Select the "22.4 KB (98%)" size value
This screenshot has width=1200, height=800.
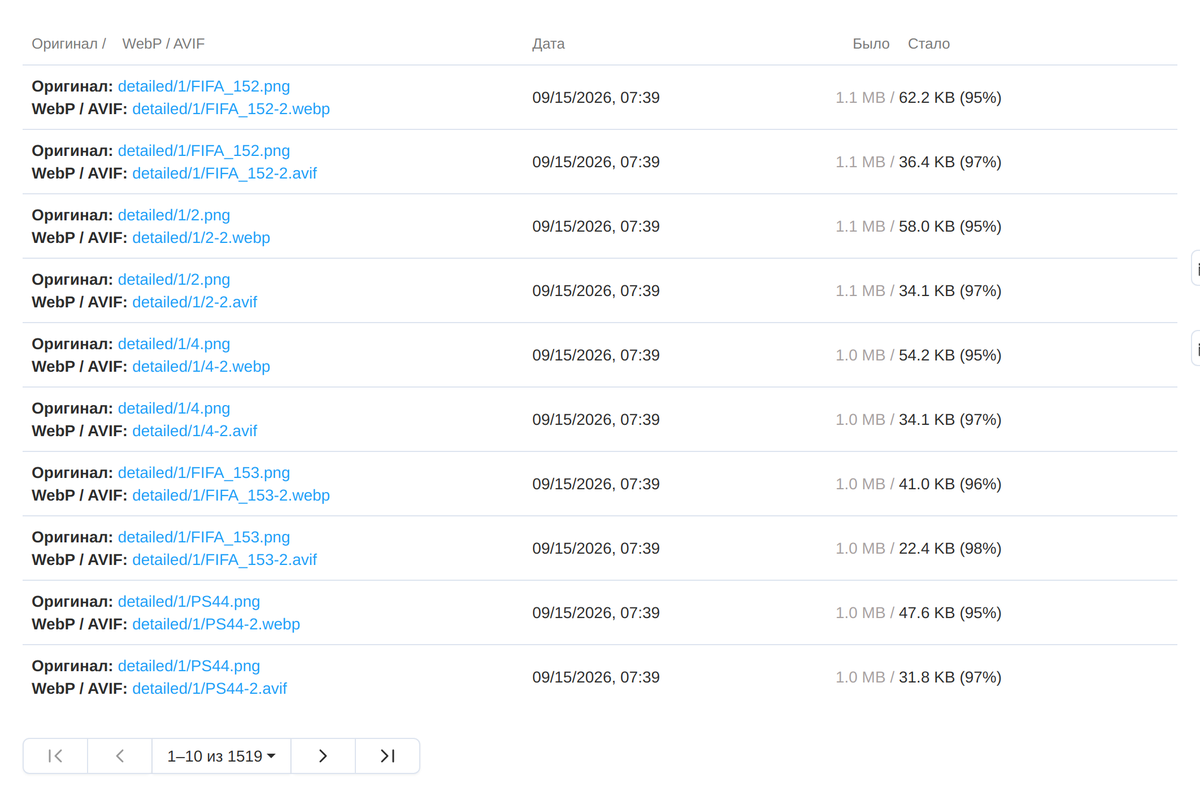(950, 548)
